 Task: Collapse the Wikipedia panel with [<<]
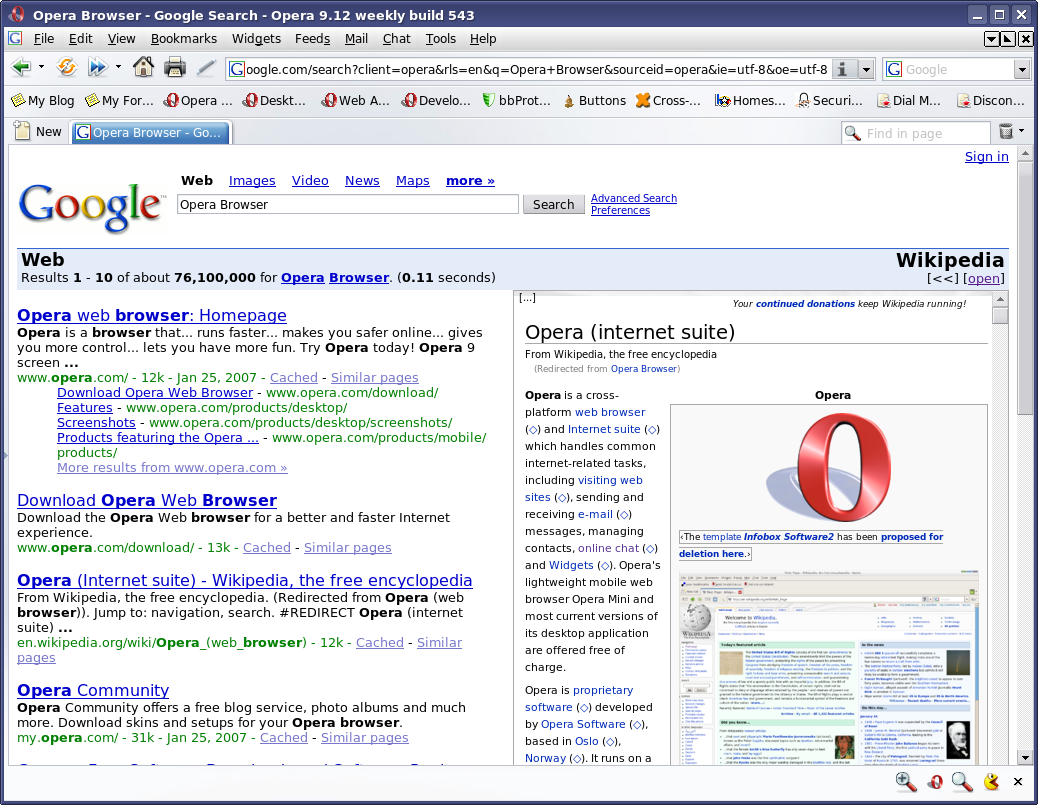coord(942,278)
